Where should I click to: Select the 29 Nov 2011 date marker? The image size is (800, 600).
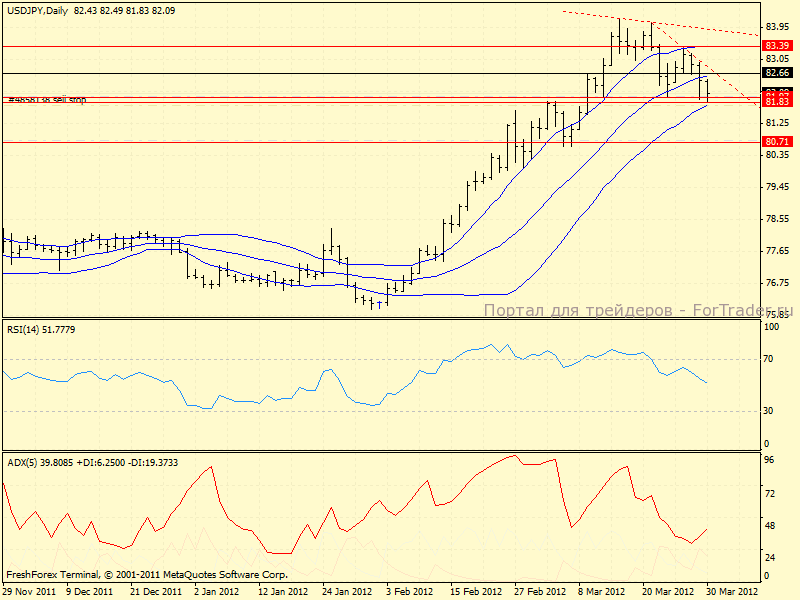pos(26,592)
